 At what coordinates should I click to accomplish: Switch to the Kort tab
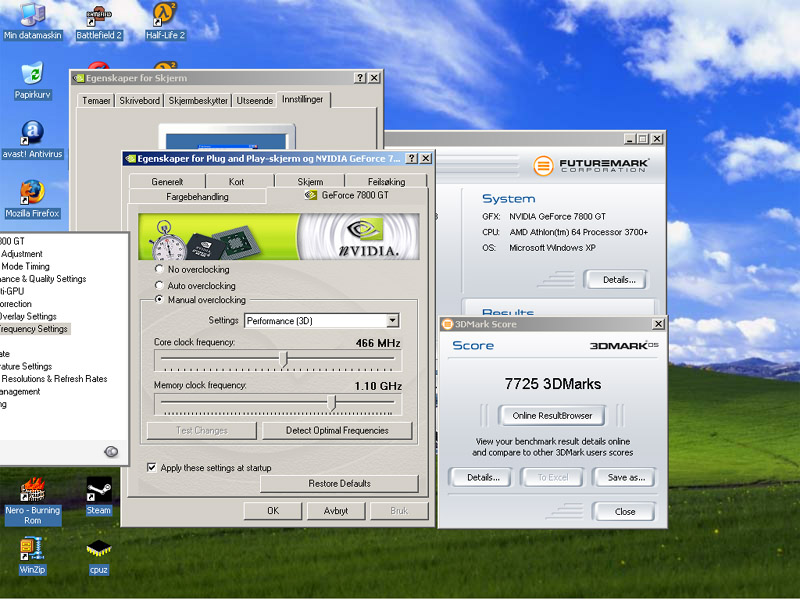pyautogui.click(x=236, y=182)
